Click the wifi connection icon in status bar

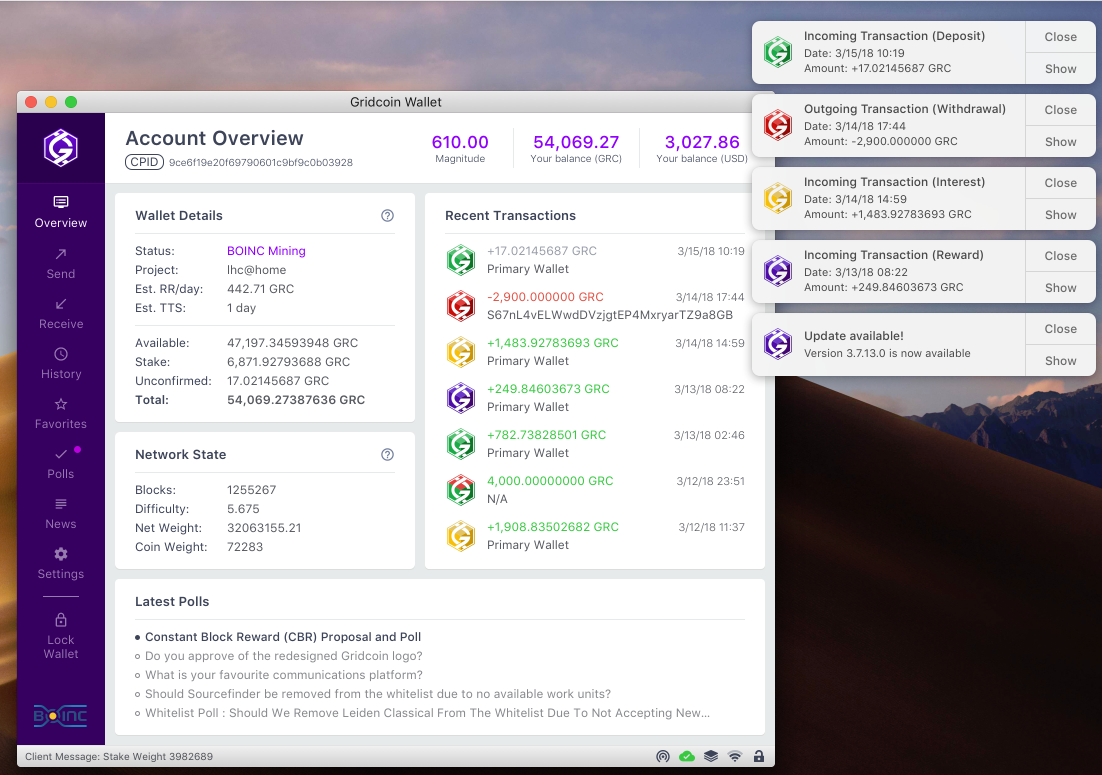735,757
